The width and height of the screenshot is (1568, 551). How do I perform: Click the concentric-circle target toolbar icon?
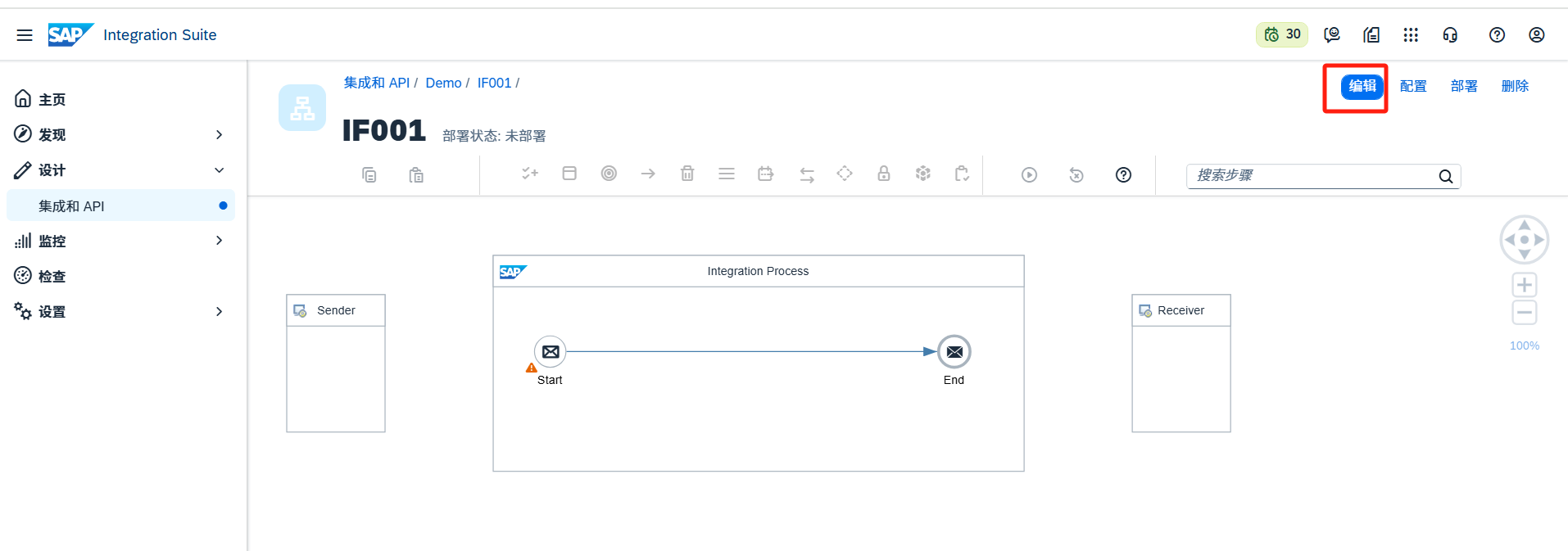pyautogui.click(x=609, y=174)
